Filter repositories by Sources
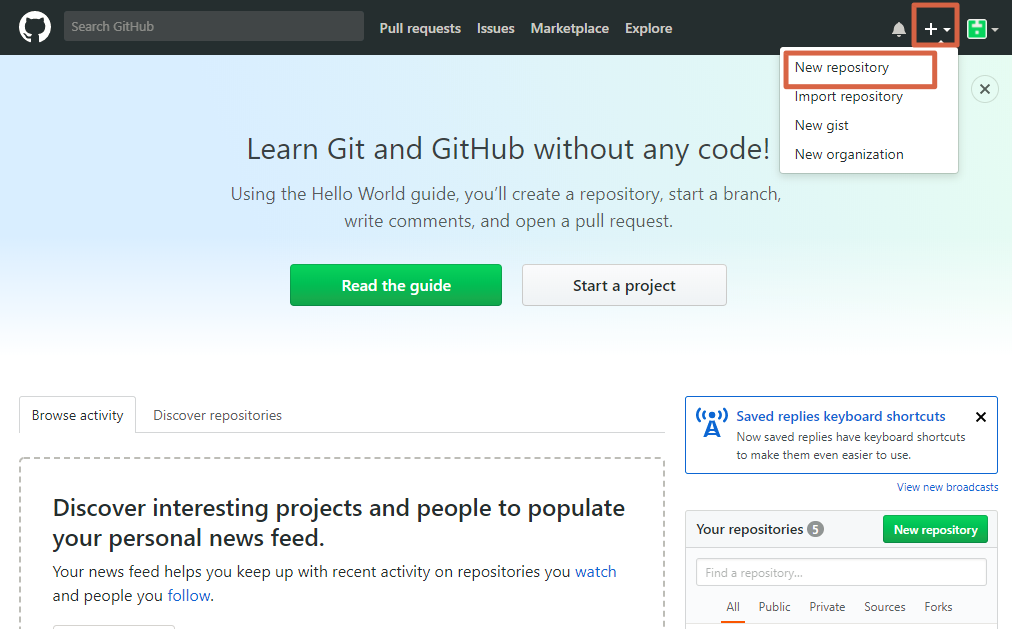Image resolution: width=1012 pixels, height=629 pixels. (x=884, y=607)
